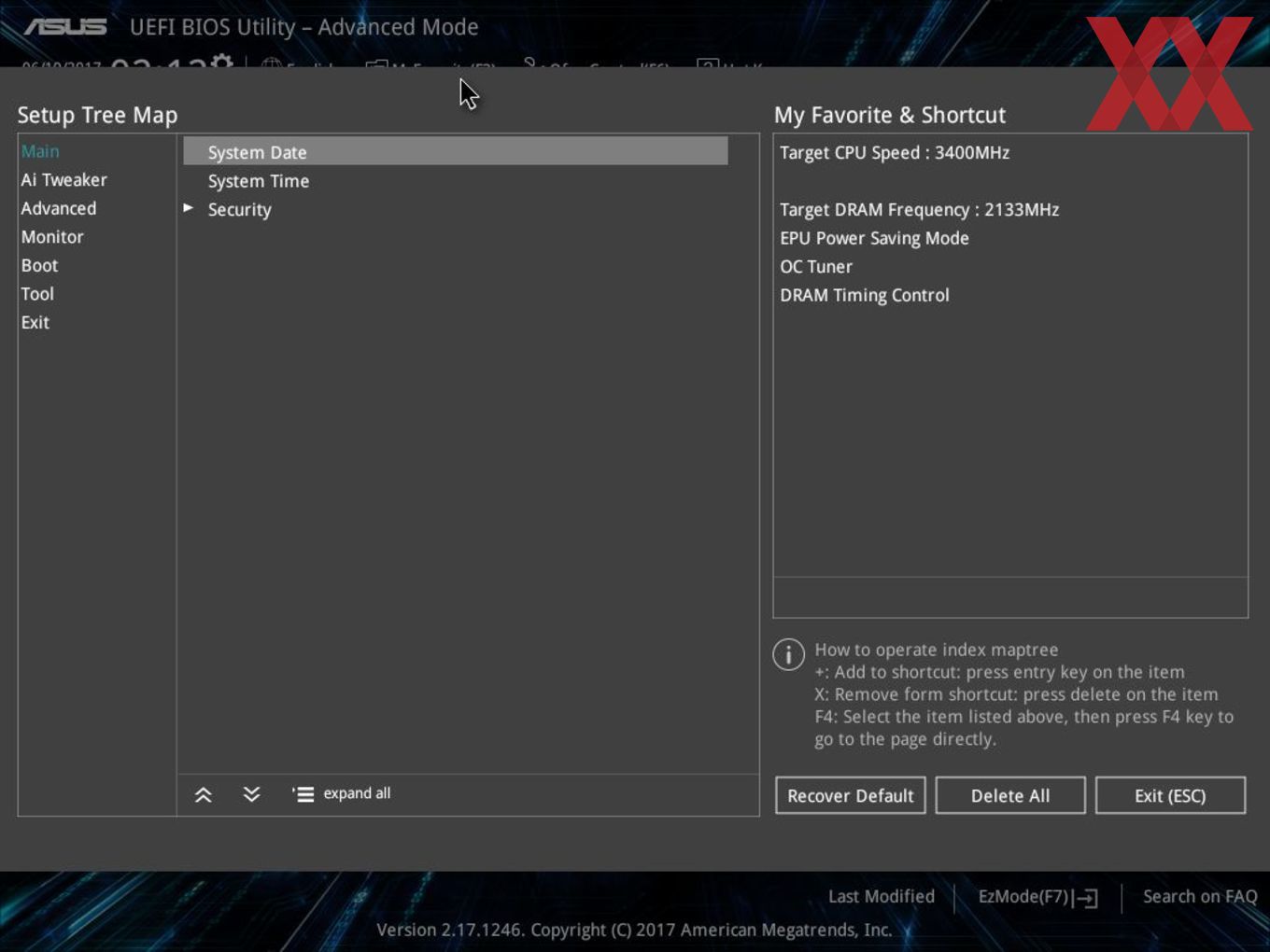Click the double up chevron icon

203,794
